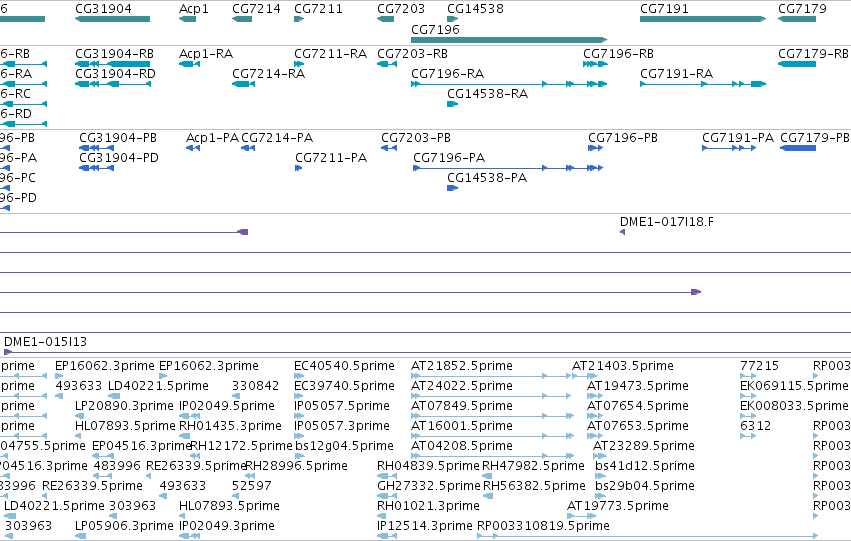The image size is (851, 541).
Task: Select transcript CG7196-RA
Action: pyautogui.click(x=448, y=73)
